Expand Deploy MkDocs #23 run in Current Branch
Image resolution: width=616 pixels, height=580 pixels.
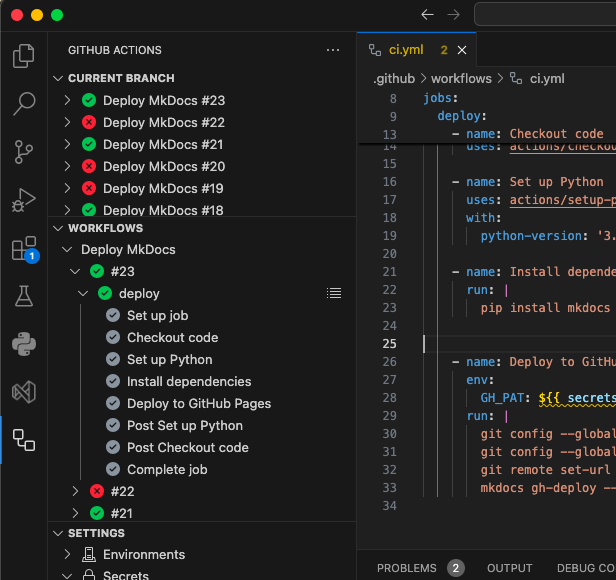pyautogui.click(x=67, y=101)
